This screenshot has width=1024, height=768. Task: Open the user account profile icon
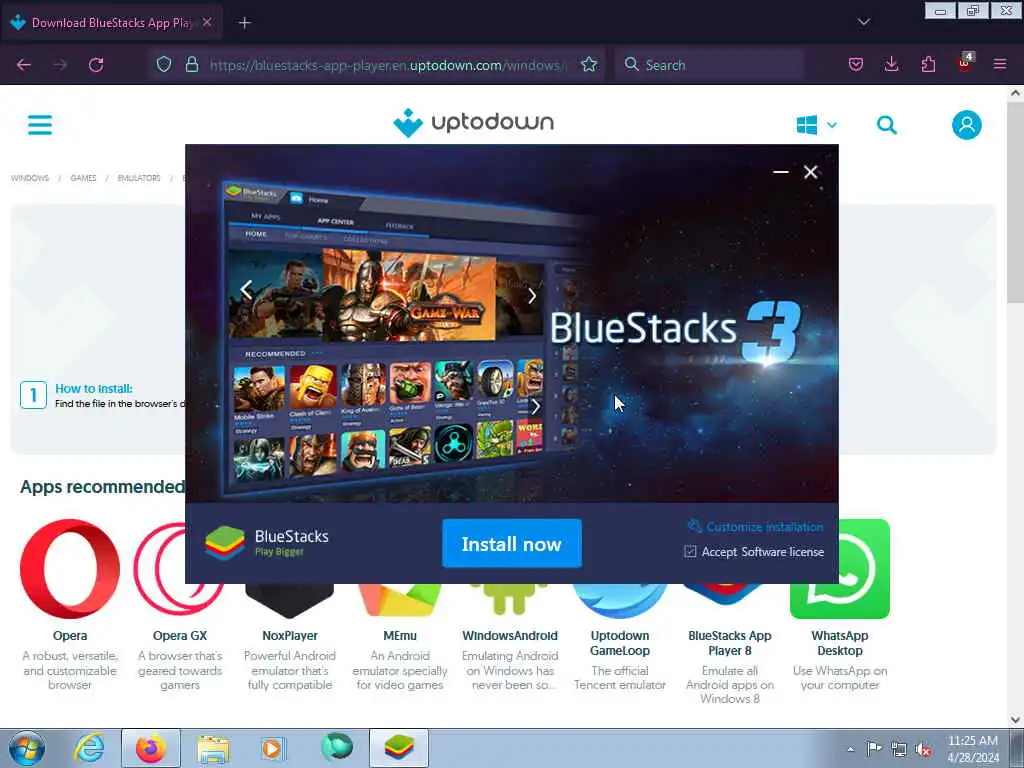pos(967,125)
